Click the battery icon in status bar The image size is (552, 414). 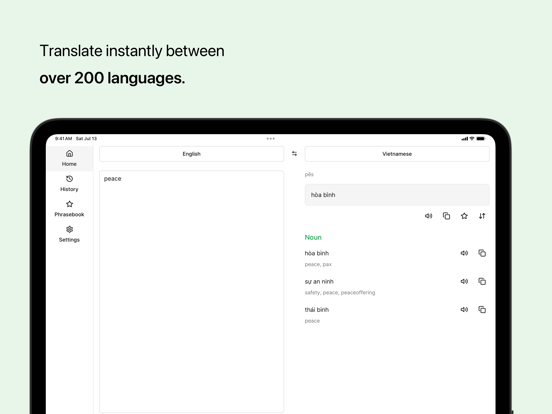[x=481, y=139]
